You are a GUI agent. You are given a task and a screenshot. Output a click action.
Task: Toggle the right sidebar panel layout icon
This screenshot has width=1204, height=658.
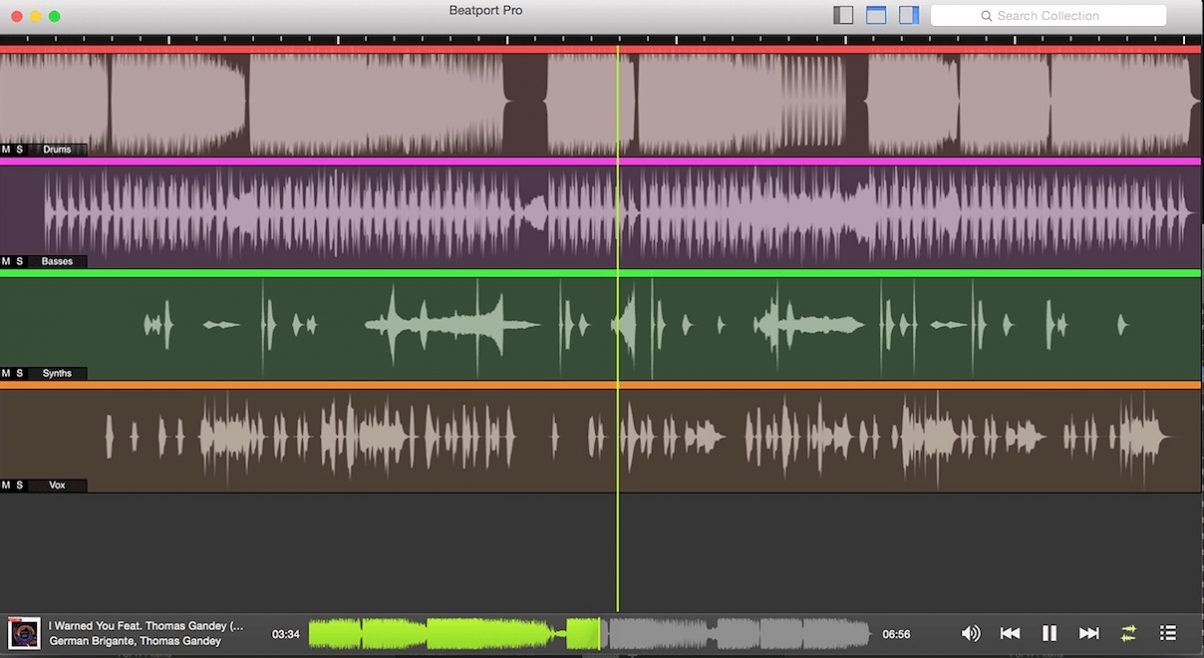(909, 15)
